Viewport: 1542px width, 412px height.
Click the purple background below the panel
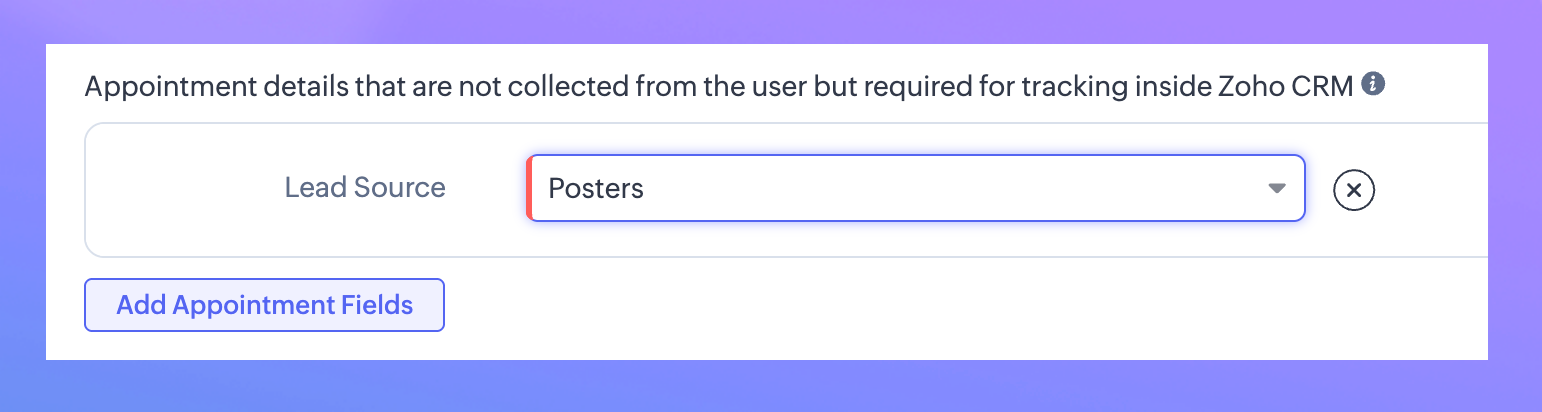pos(770,388)
